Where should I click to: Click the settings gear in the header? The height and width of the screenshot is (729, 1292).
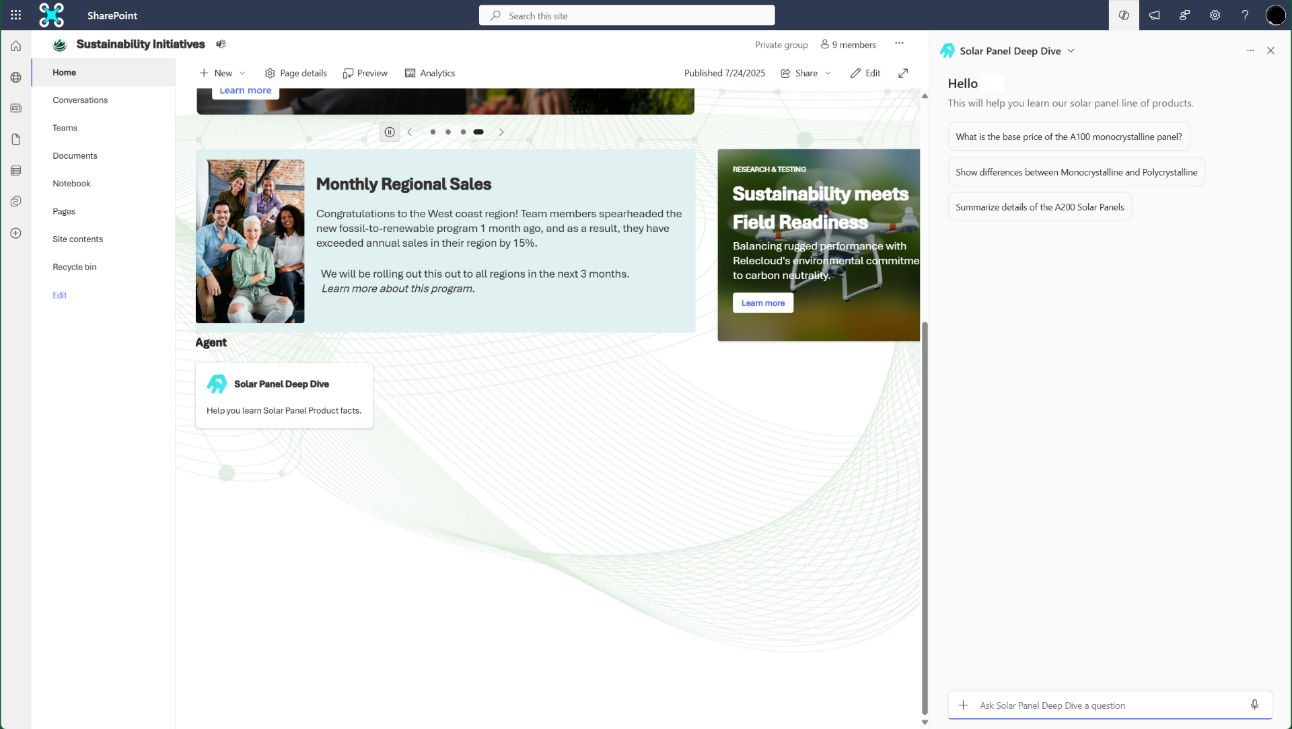point(1214,15)
